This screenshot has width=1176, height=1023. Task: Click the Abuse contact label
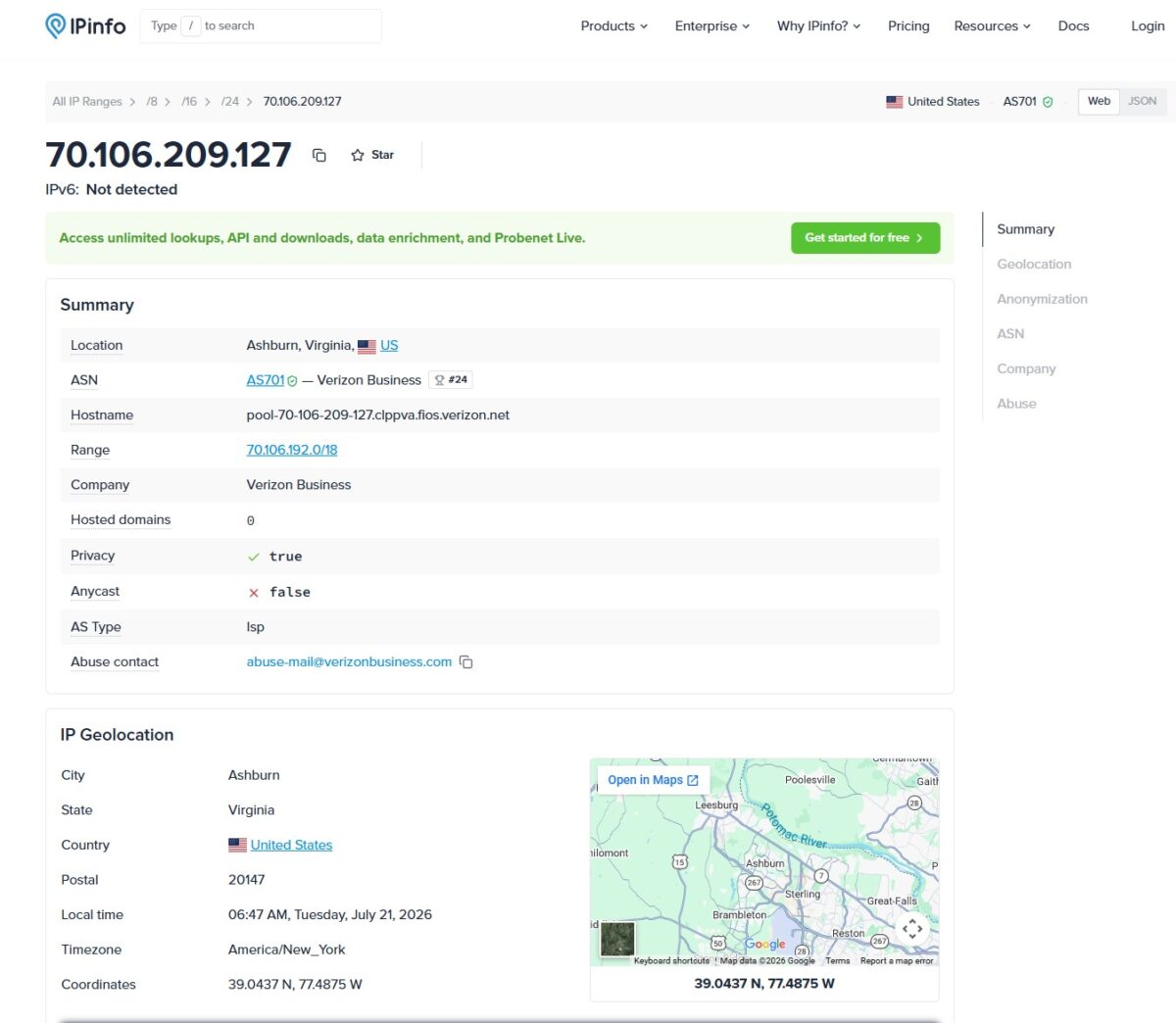tap(115, 662)
